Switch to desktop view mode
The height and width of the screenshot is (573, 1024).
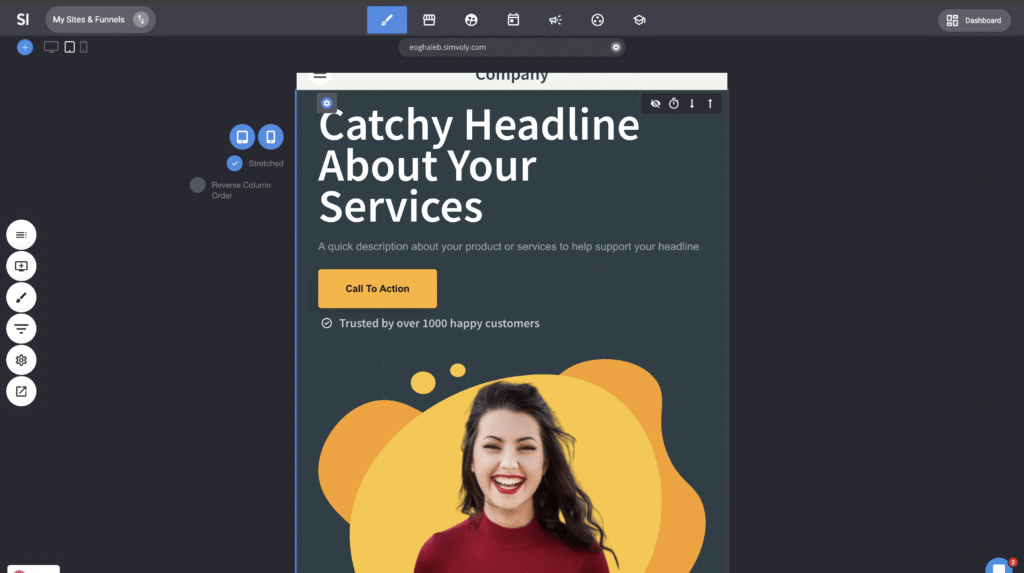pyautogui.click(x=51, y=47)
